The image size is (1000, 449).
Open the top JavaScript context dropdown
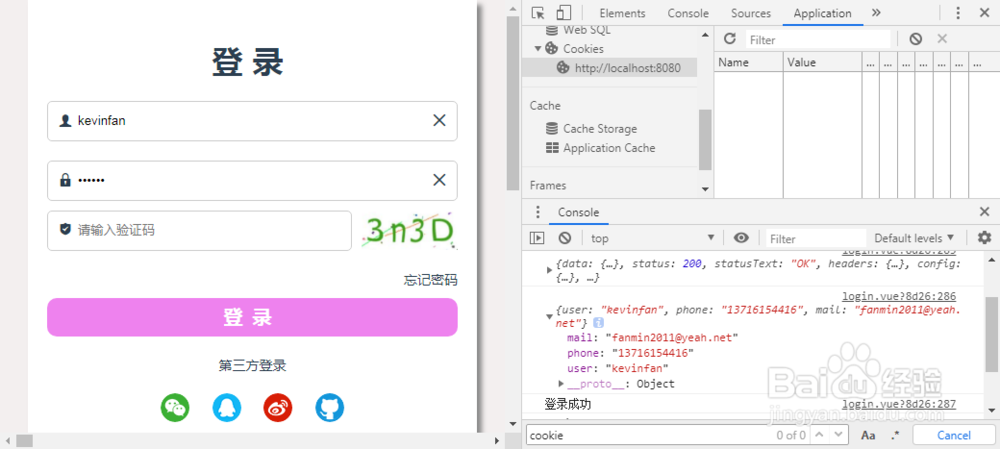(x=652, y=238)
